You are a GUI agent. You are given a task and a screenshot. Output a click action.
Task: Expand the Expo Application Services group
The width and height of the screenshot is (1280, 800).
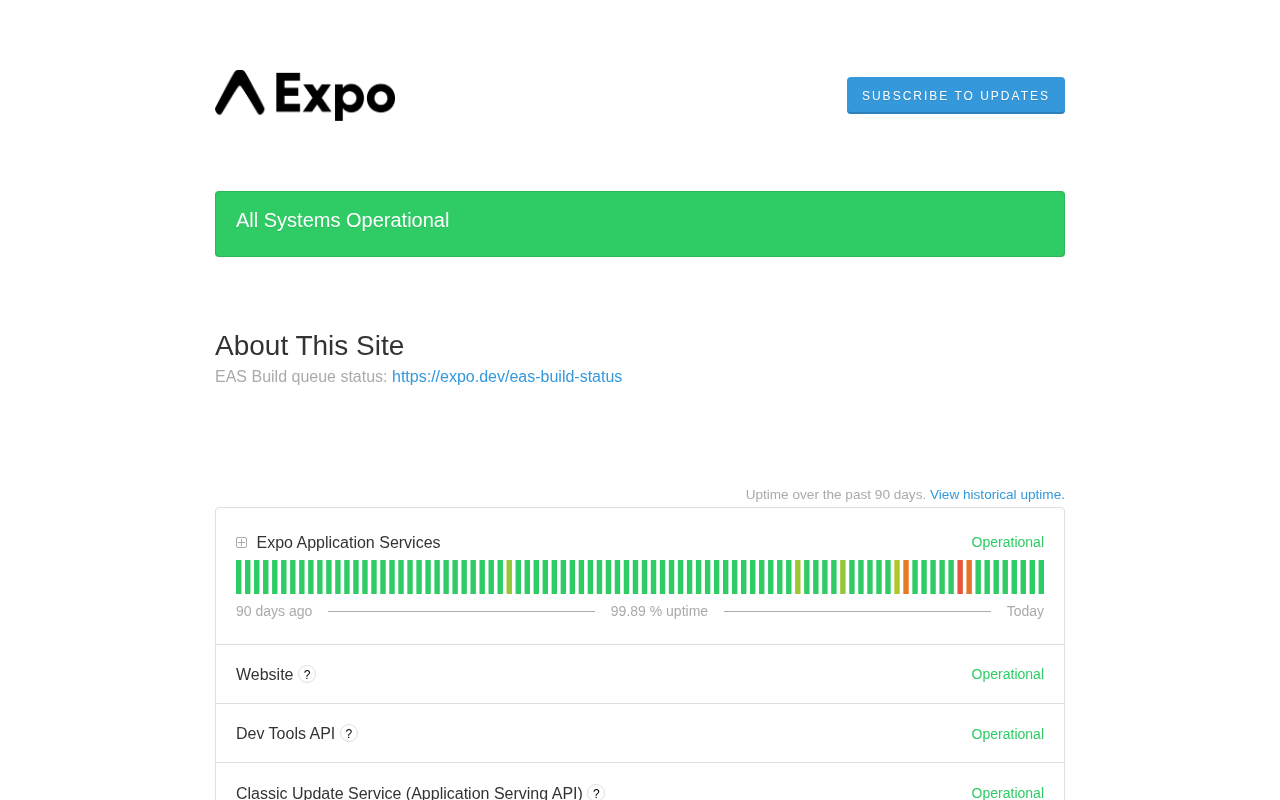click(242, 543)
